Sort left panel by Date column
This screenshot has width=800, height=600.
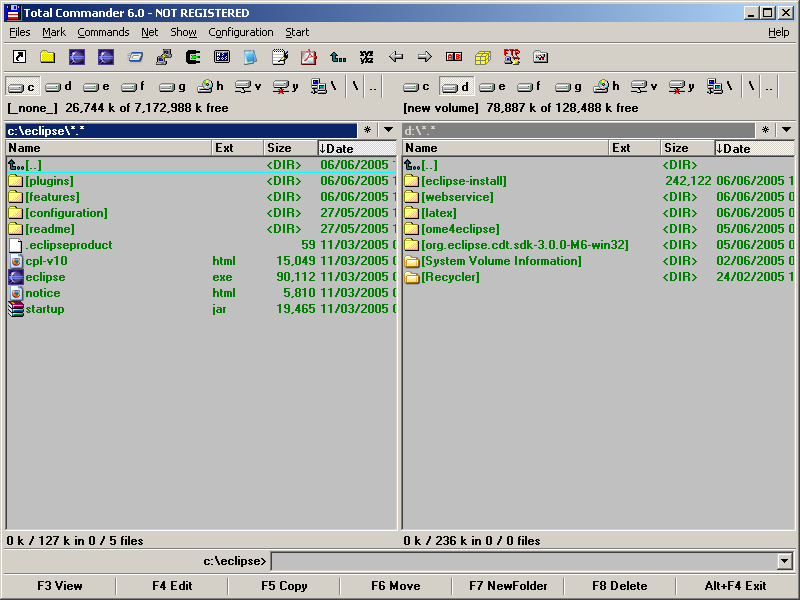[357, 148]
